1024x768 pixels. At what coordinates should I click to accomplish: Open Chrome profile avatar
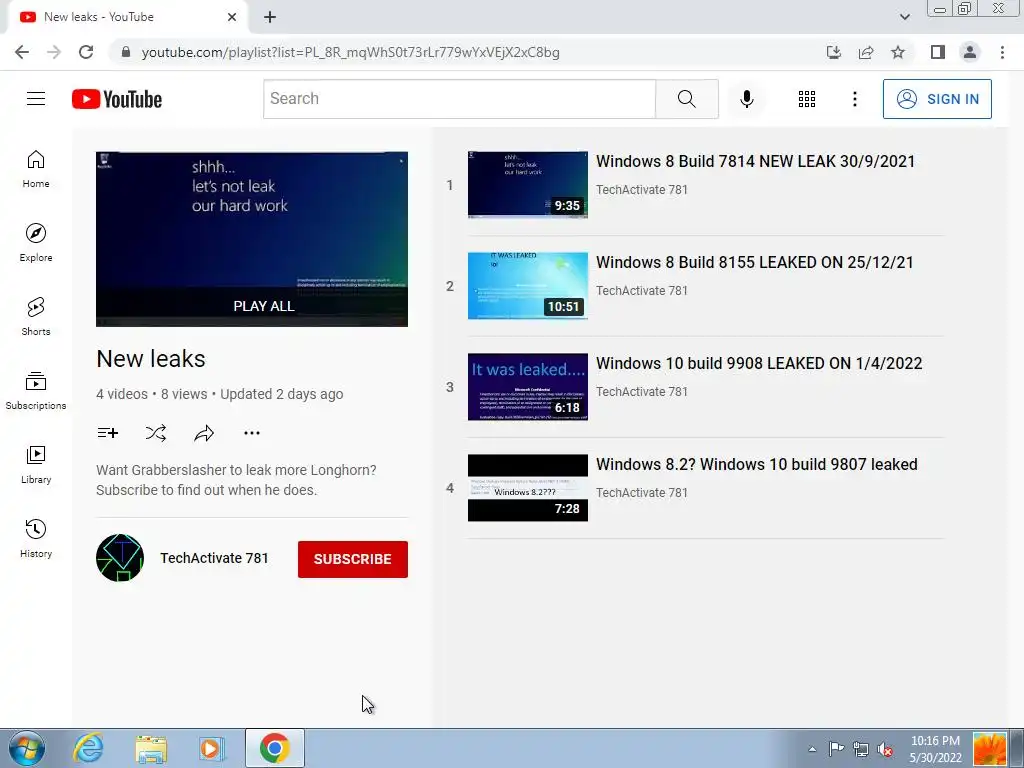pos(970,52)
